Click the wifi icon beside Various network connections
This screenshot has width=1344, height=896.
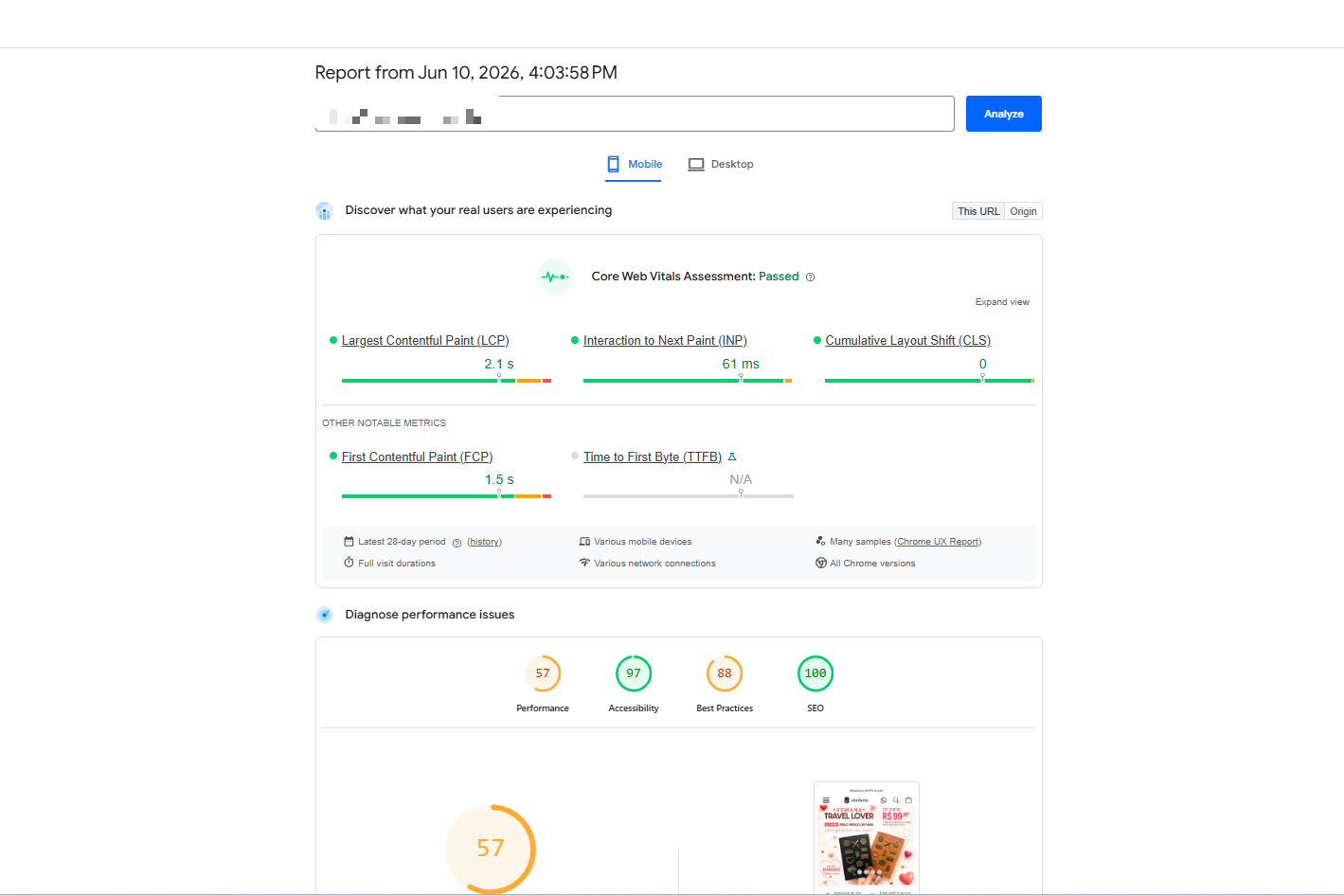584,563
